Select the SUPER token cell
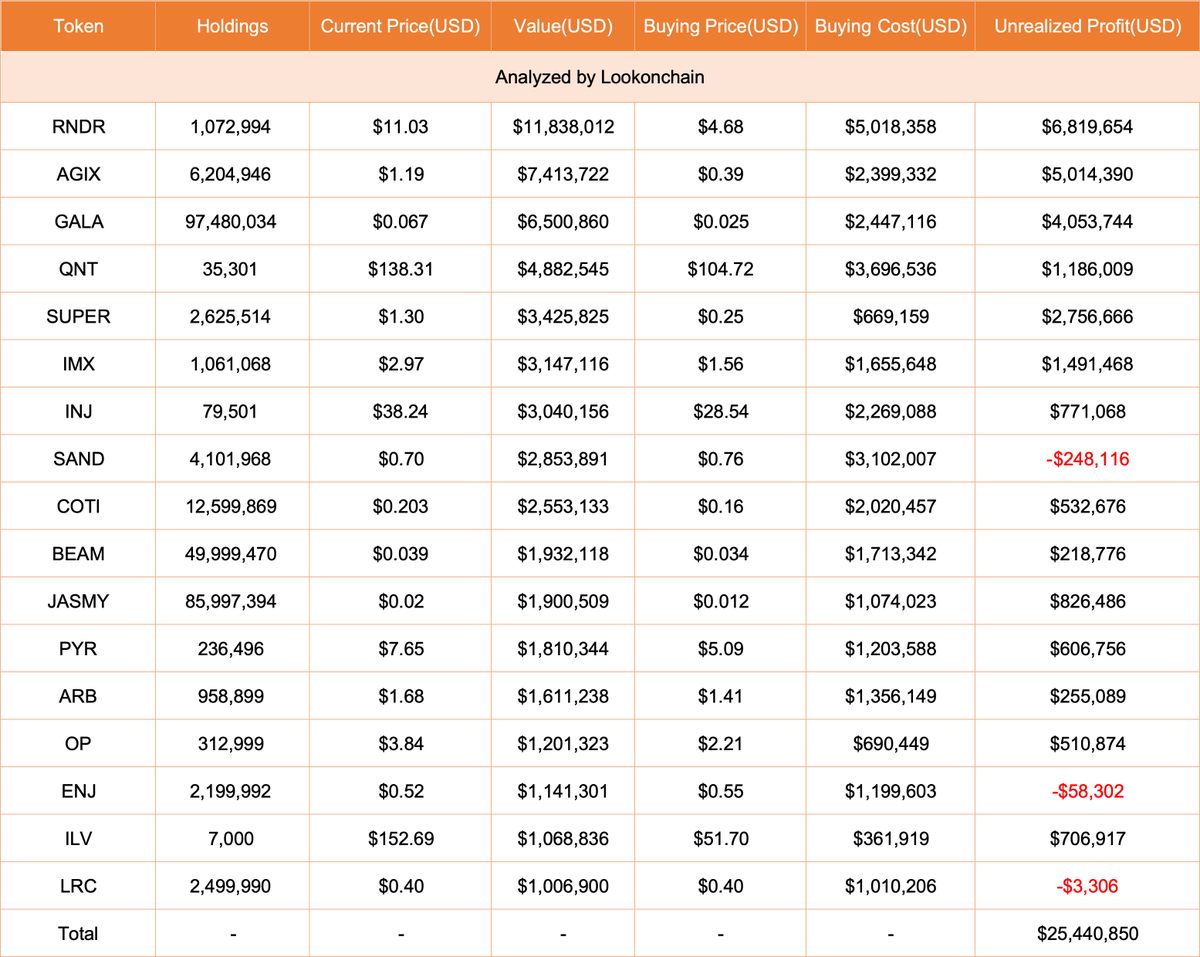This screenshot has height=957, width=1200. point(78,317)
